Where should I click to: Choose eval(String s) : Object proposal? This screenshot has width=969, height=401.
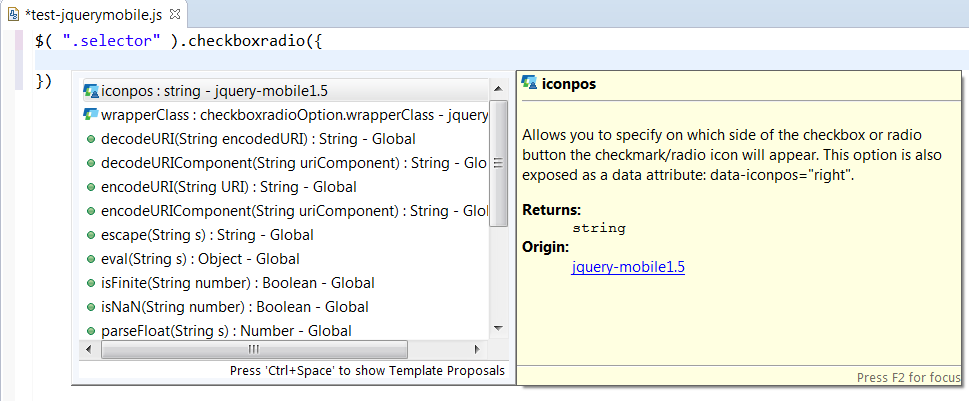point(286,259)
